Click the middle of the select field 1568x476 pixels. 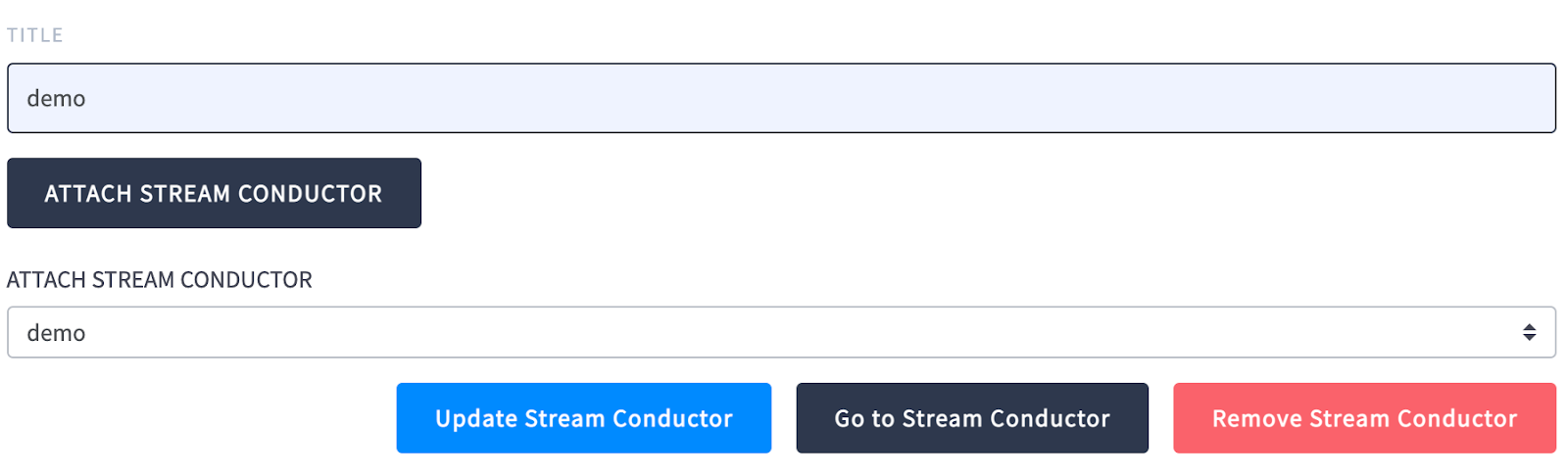(781, 332)
